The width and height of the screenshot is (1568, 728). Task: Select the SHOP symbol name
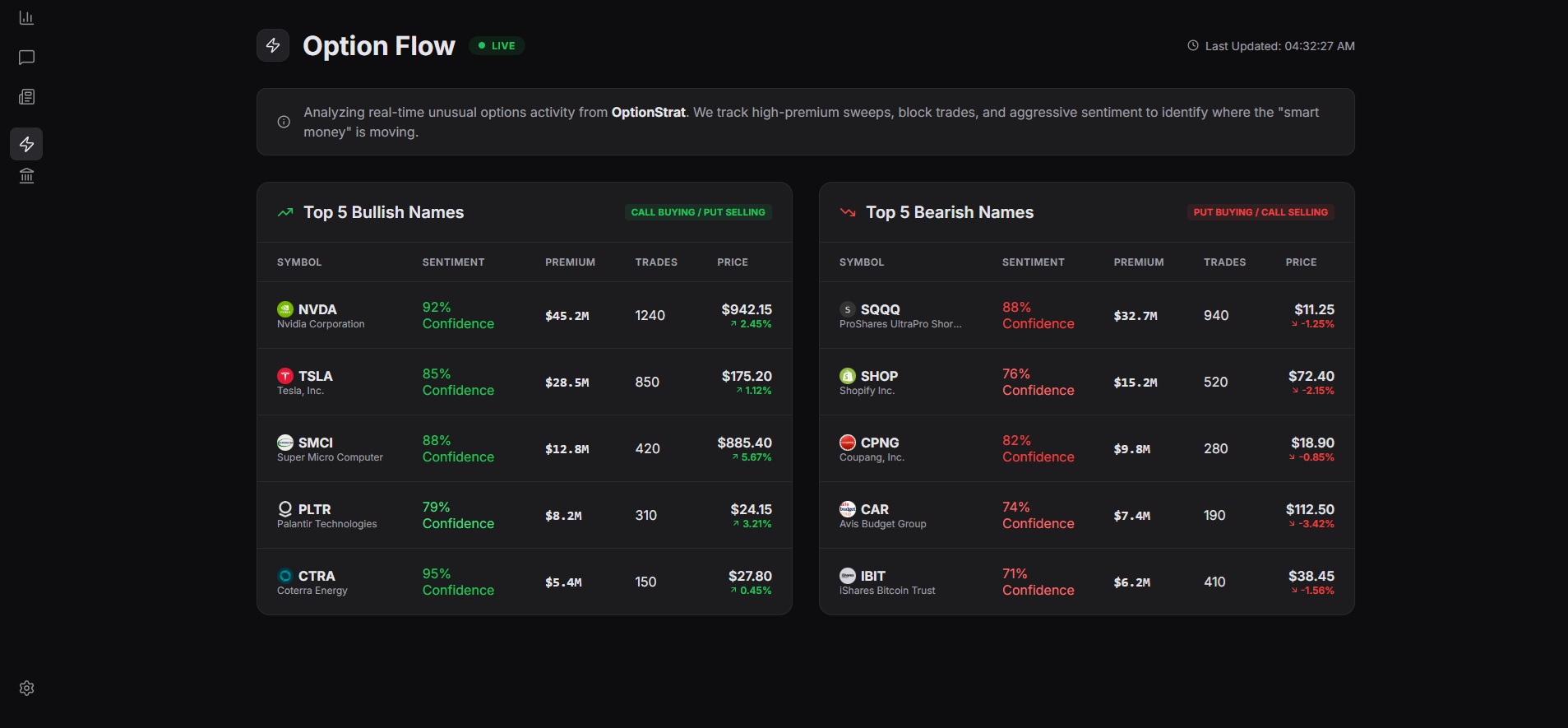[879, 376]
